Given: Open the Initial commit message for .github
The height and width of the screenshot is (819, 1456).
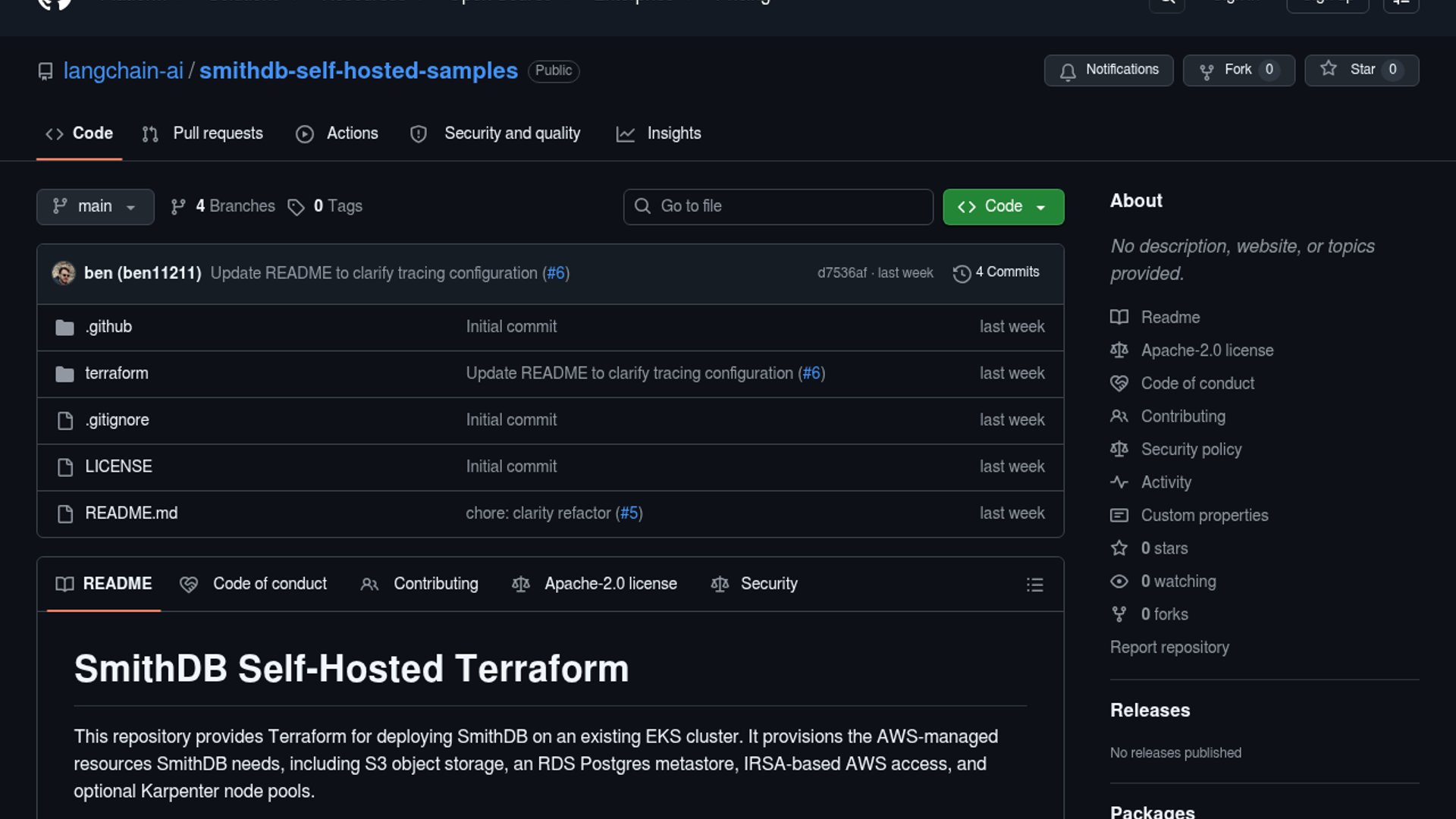Looking at the screenshot, I should 511,327.
